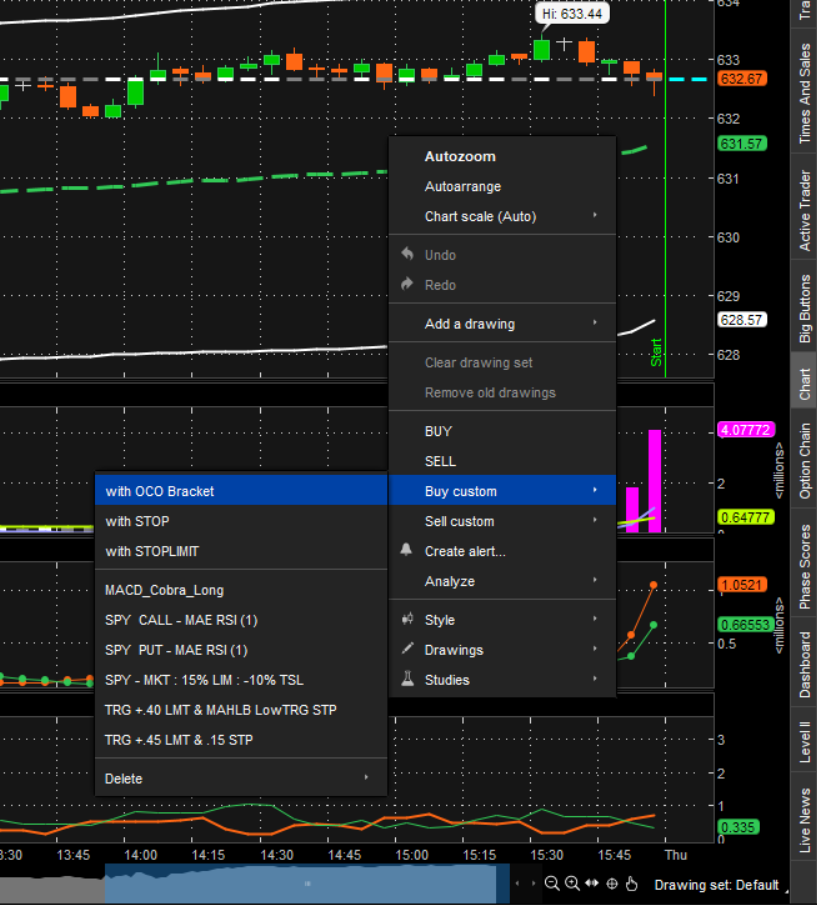This screenshot has width=817, height=905.
Task: Switch to the Active Trader side tab
Action: tap(805, 211)
